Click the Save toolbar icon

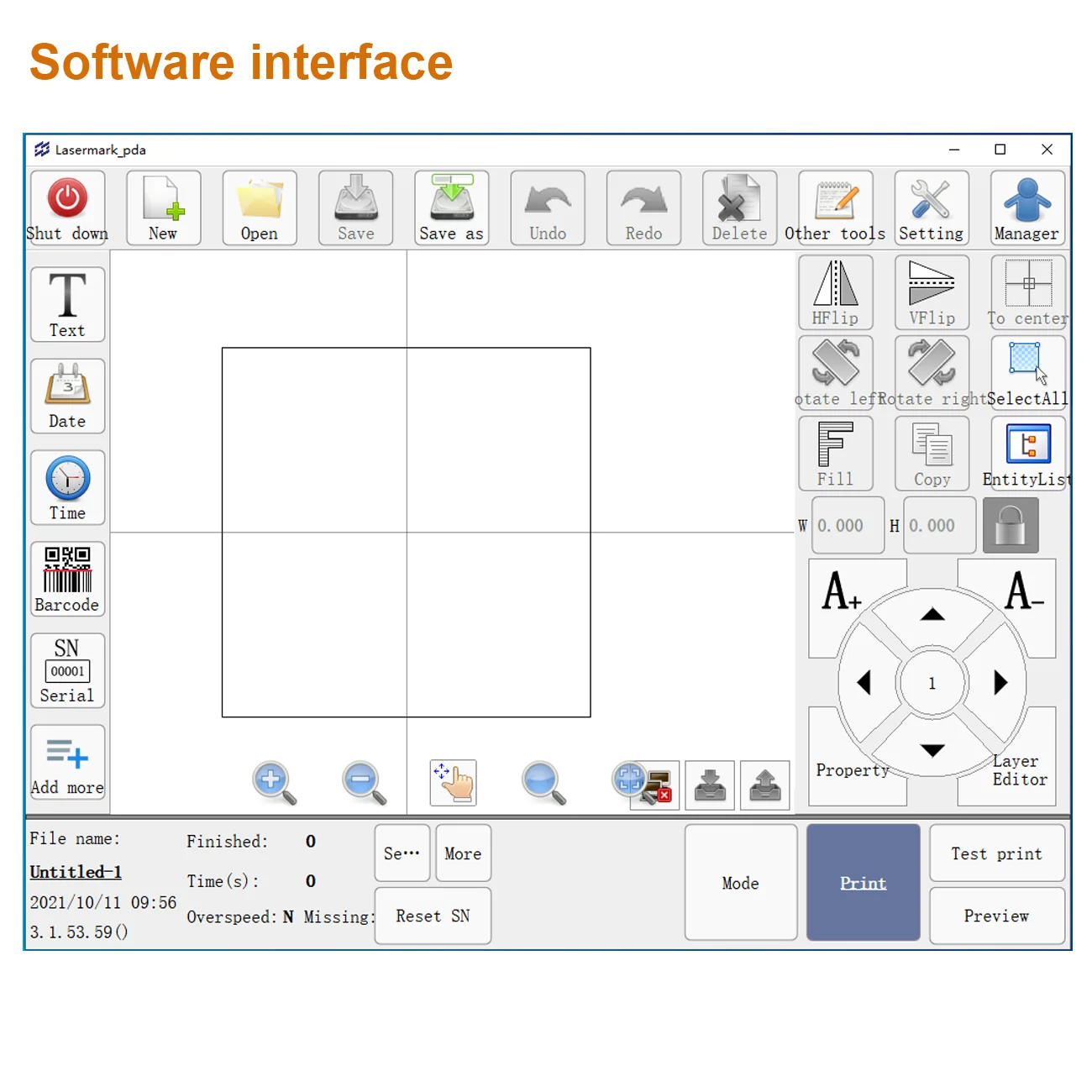click(x=355, y=208)
